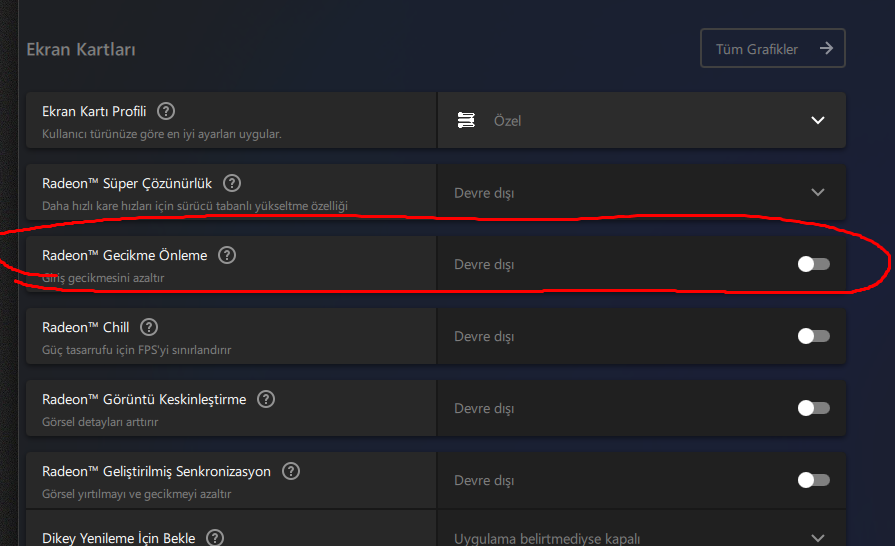Open the Özel profile selection box
895x546 pixels.
642,120
